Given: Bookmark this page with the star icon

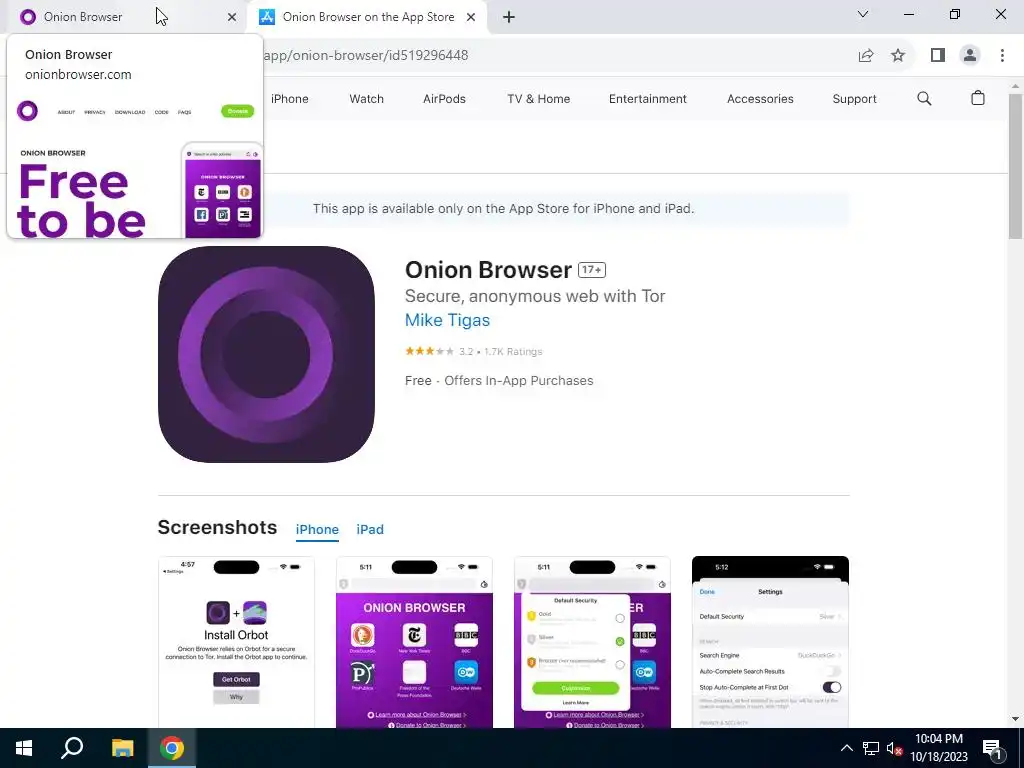Looking at the screenshot, I should point(898,56).
